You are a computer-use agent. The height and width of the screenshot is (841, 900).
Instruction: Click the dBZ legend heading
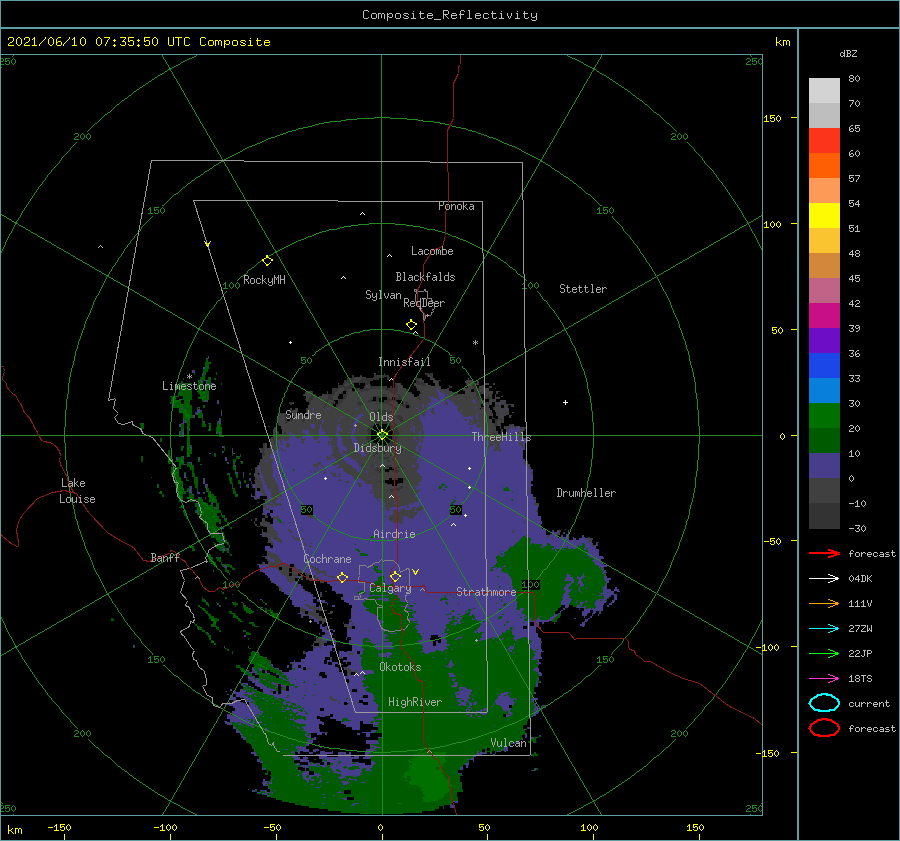(848, 54)
